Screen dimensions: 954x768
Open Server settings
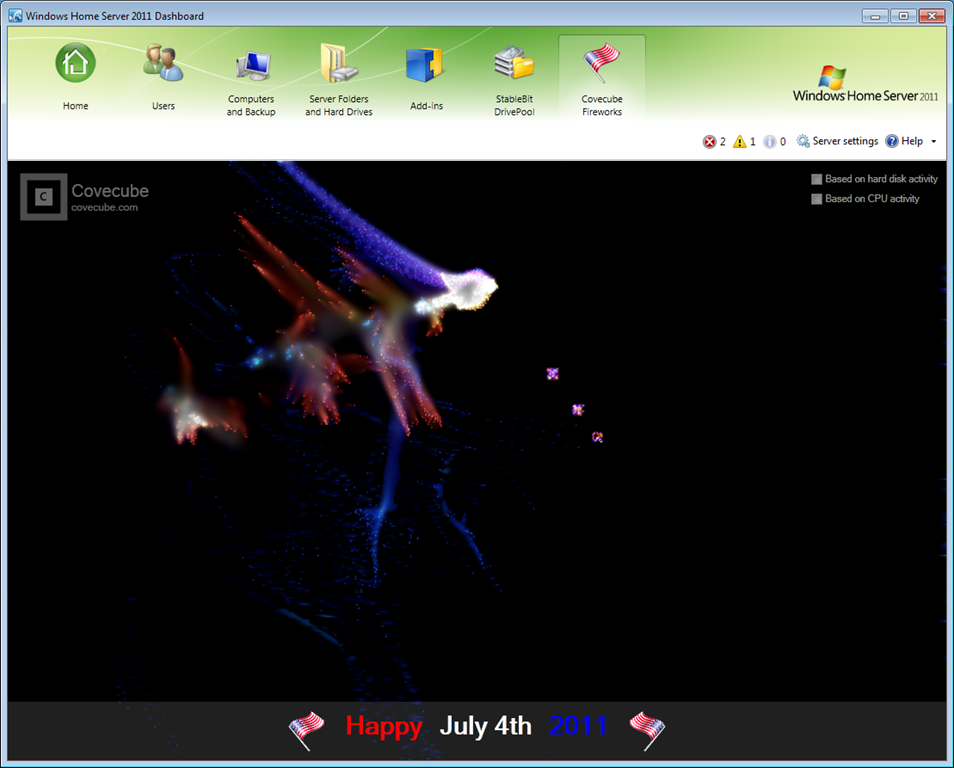[x=837, y=142]
